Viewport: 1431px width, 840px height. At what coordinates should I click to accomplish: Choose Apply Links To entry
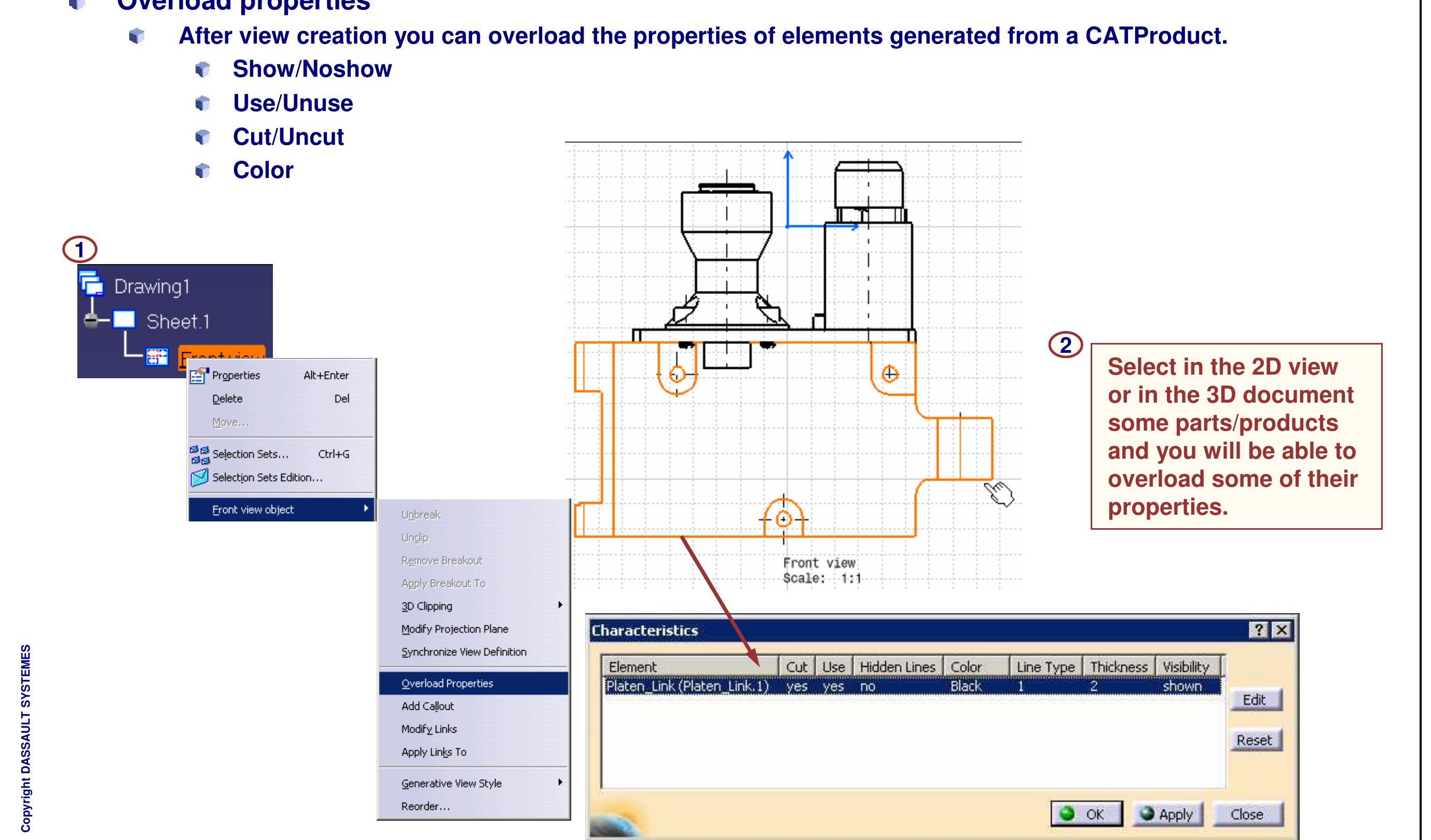474,752
